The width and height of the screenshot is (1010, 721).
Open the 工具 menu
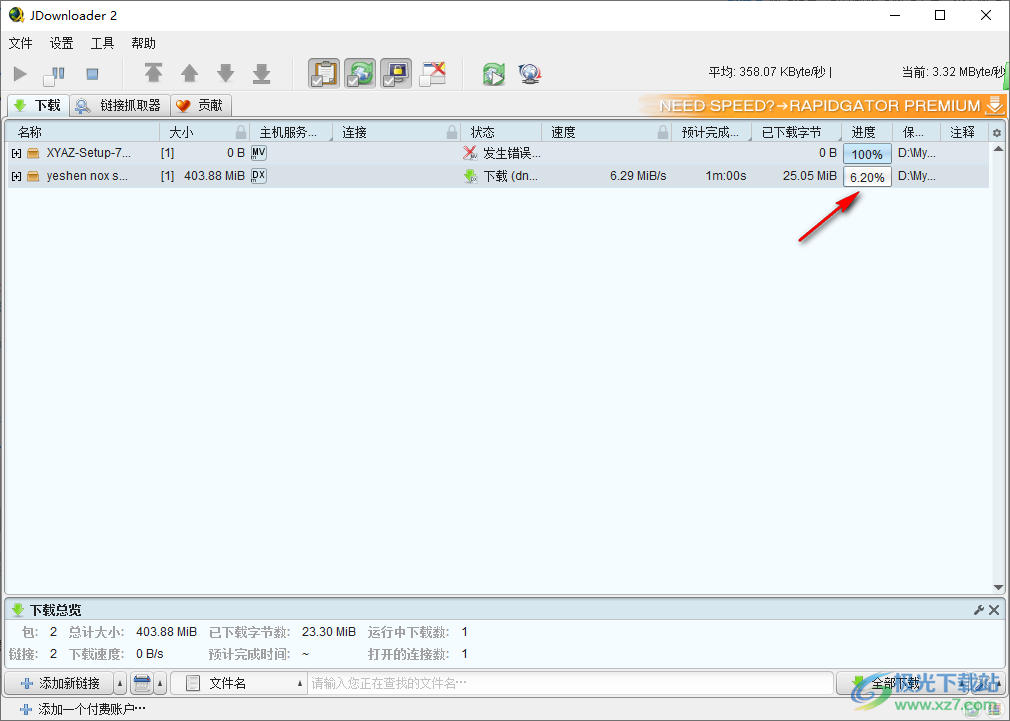[102, 43]
